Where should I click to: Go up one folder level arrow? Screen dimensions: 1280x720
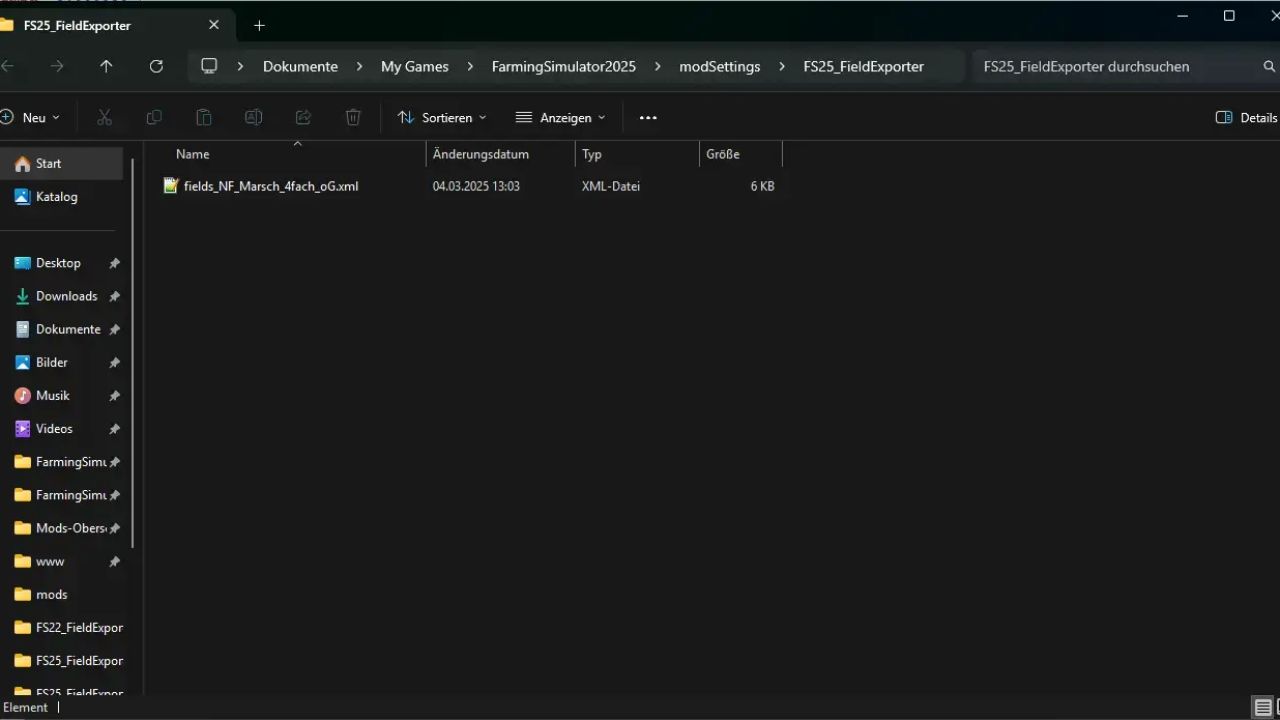[x=106, y=66]
